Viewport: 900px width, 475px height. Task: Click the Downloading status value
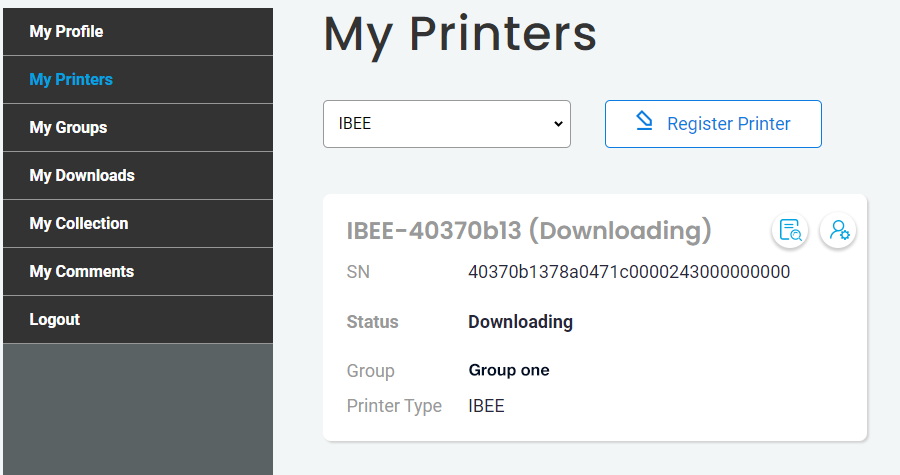click(x=520, y=322)
